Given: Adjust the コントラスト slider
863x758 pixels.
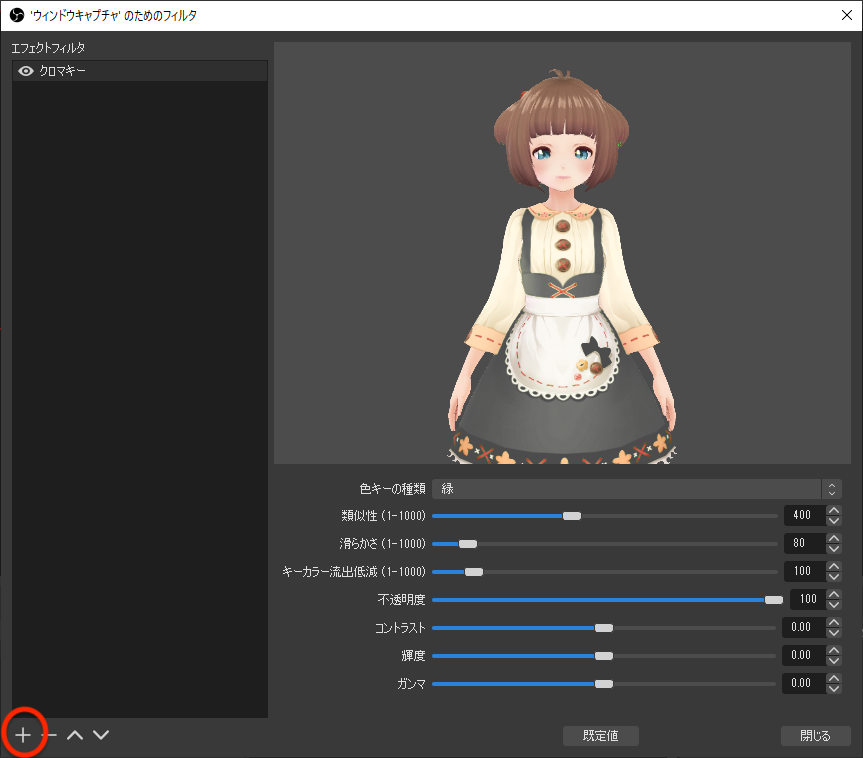Looking at the screenshot, I should [x=604, y=628].
